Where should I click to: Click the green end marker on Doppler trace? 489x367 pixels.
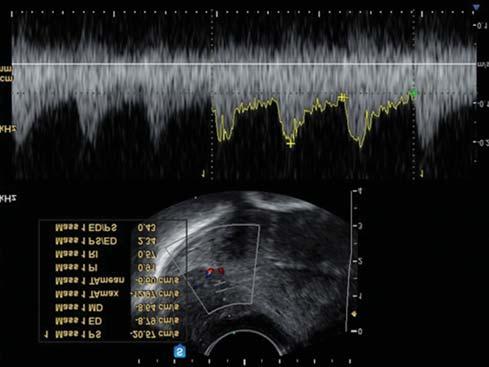click(x=413, y=94)
